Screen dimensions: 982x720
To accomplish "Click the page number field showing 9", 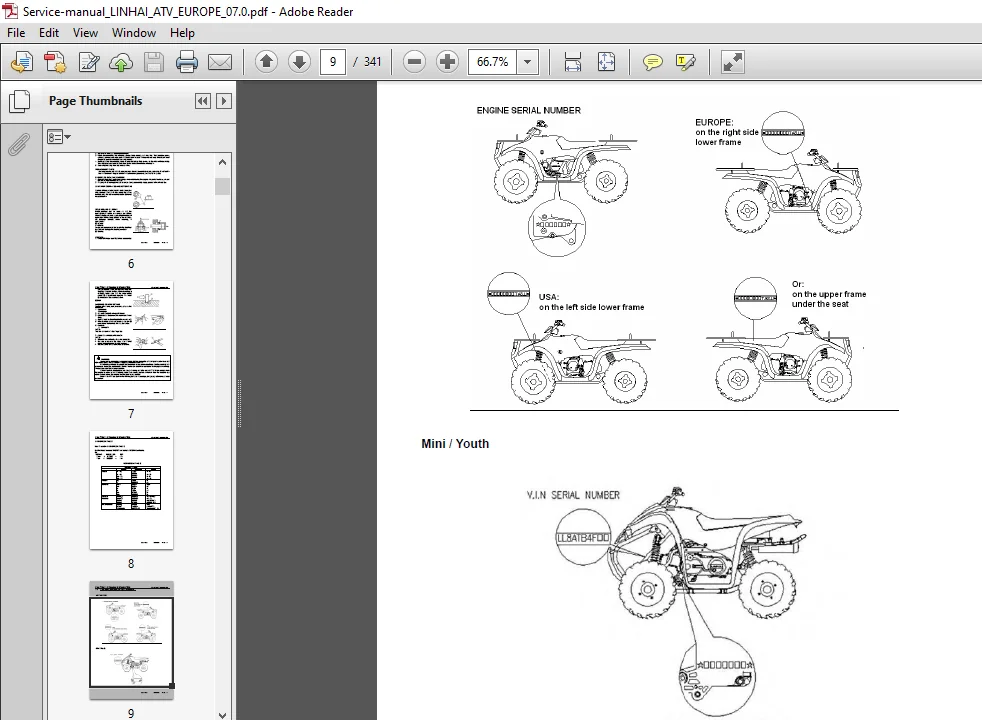I will coord(333,62).
